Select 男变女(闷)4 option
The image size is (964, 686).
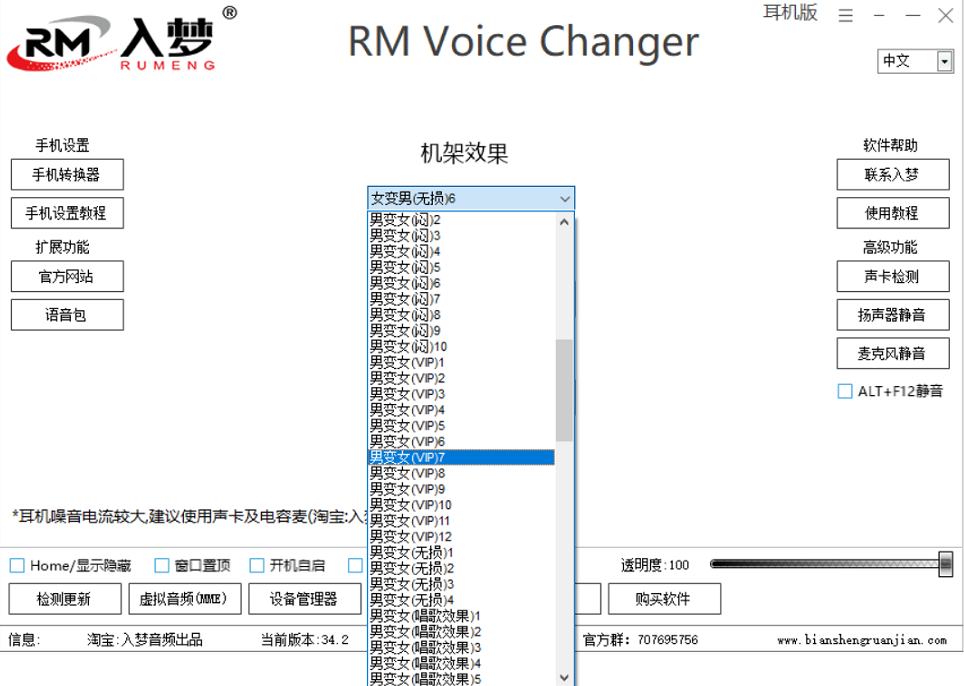462,252
